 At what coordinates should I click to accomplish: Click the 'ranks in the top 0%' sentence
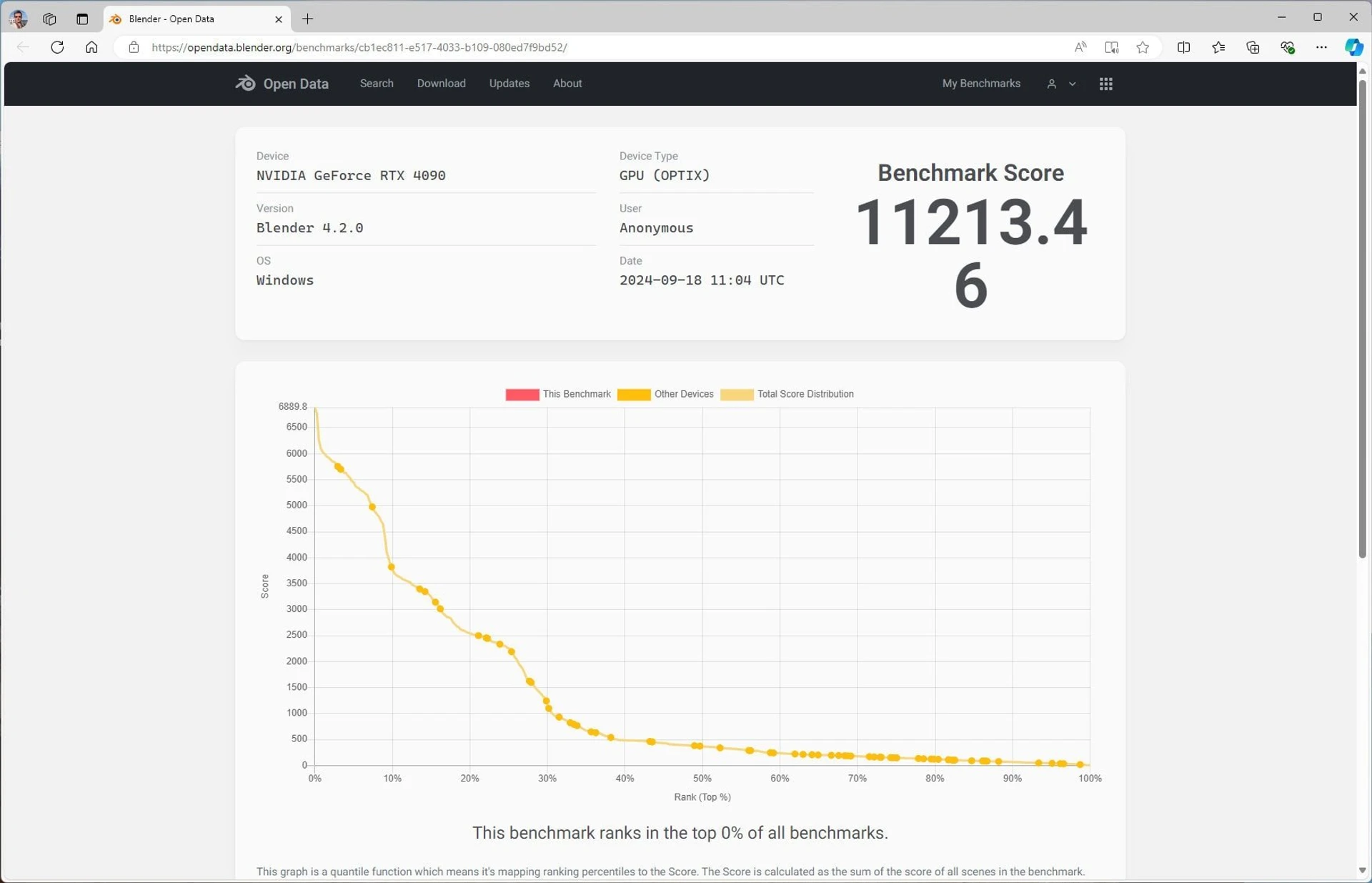click(680, 833)
